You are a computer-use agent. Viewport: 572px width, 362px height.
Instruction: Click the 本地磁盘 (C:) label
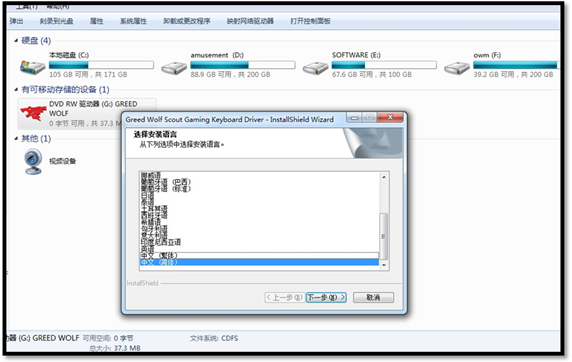(x=69, y=55)
